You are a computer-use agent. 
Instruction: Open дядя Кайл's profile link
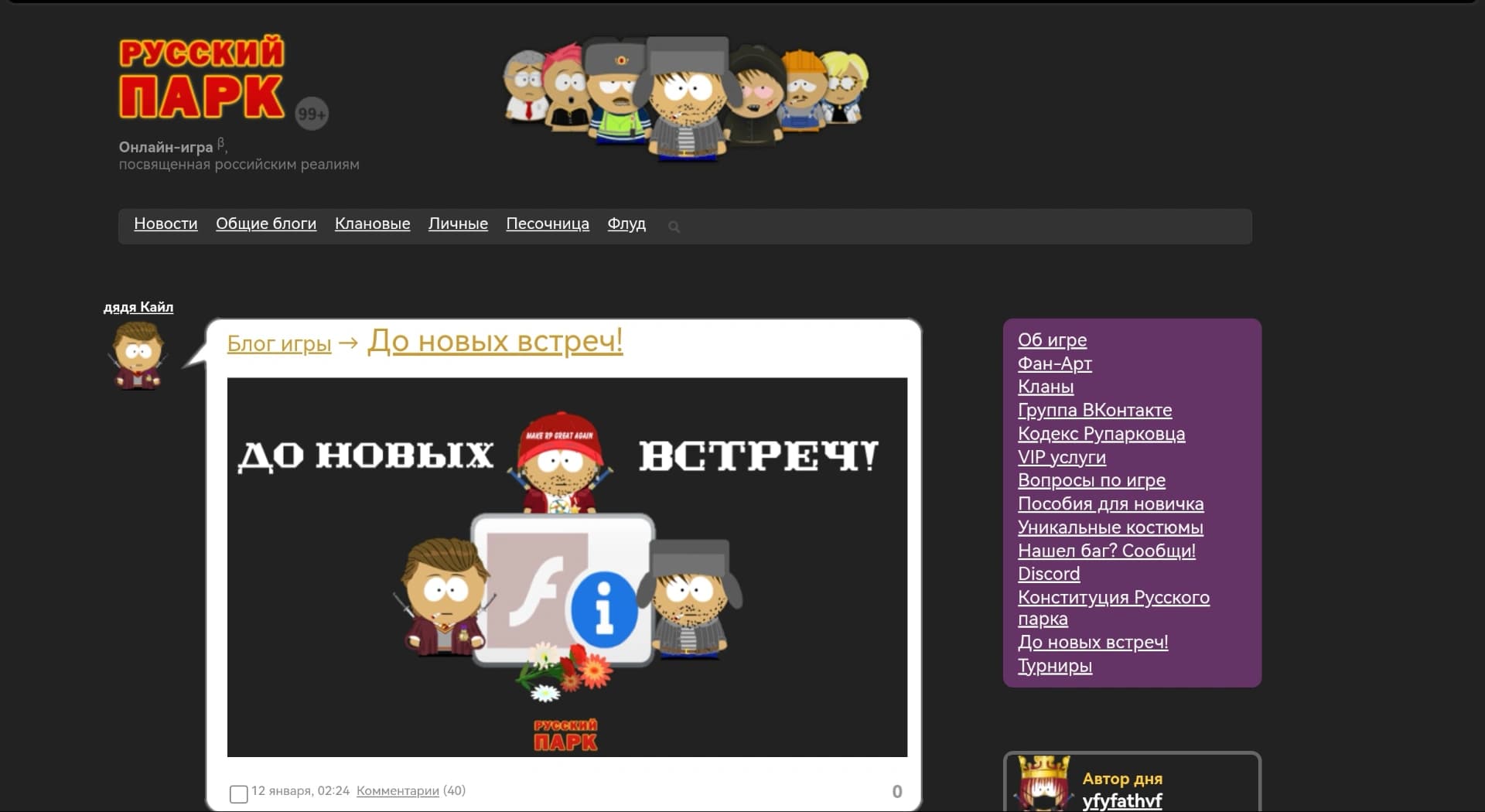pos(138,307)
